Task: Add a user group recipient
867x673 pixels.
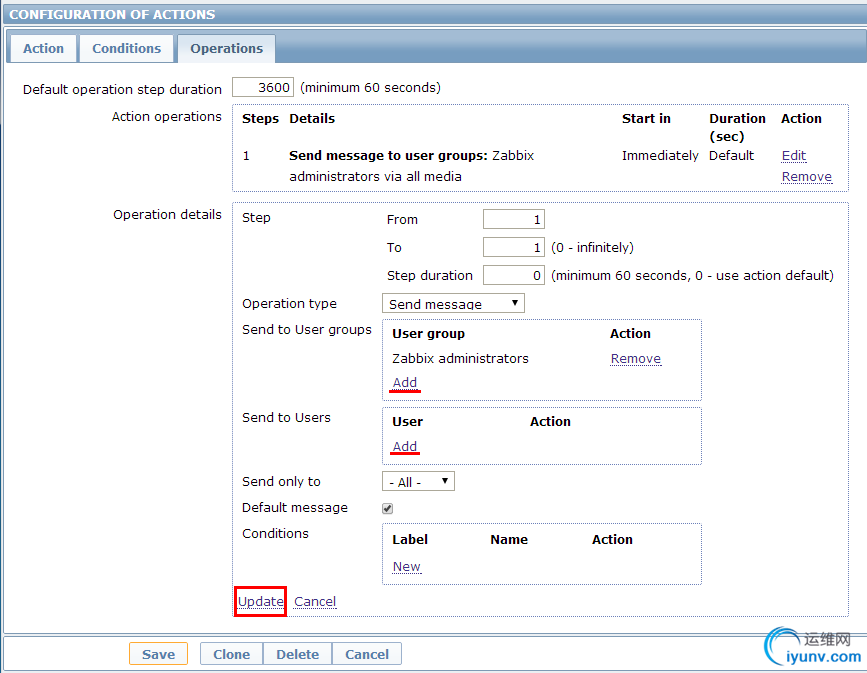Action: (405, 383)
